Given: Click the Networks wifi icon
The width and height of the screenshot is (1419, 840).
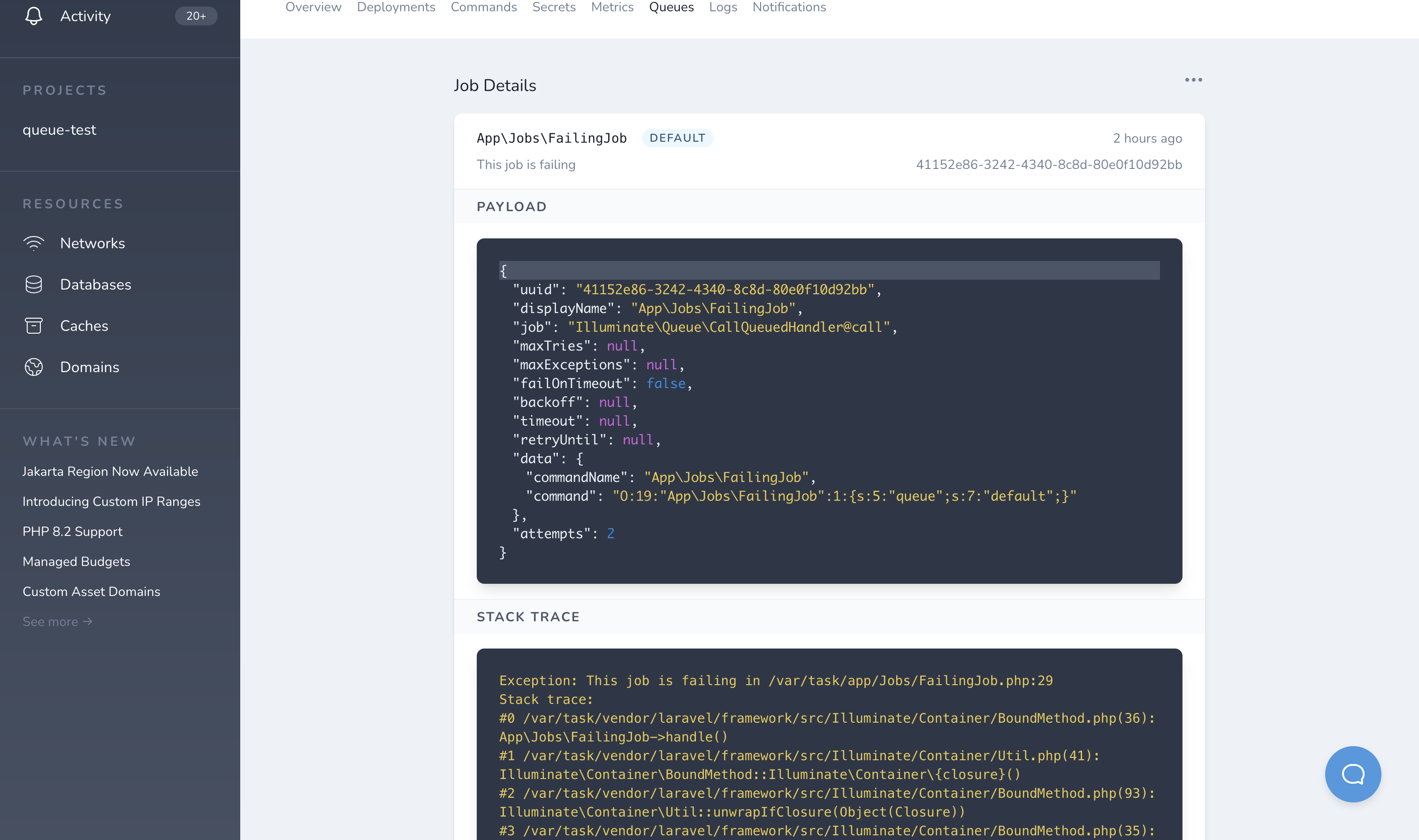Looking at the screenshot, I should pyautogui.click(x=33, y=244).
